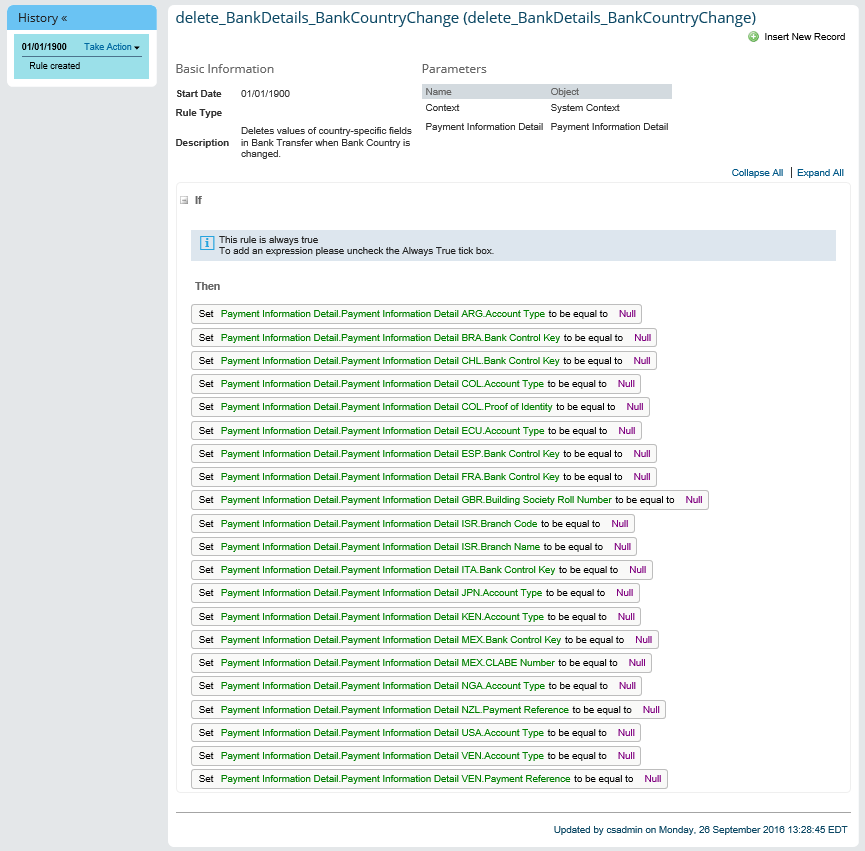Click Null value in the NZL.Payment Reference row
Viewport: 865px width, 851px height.
point(651,710)
